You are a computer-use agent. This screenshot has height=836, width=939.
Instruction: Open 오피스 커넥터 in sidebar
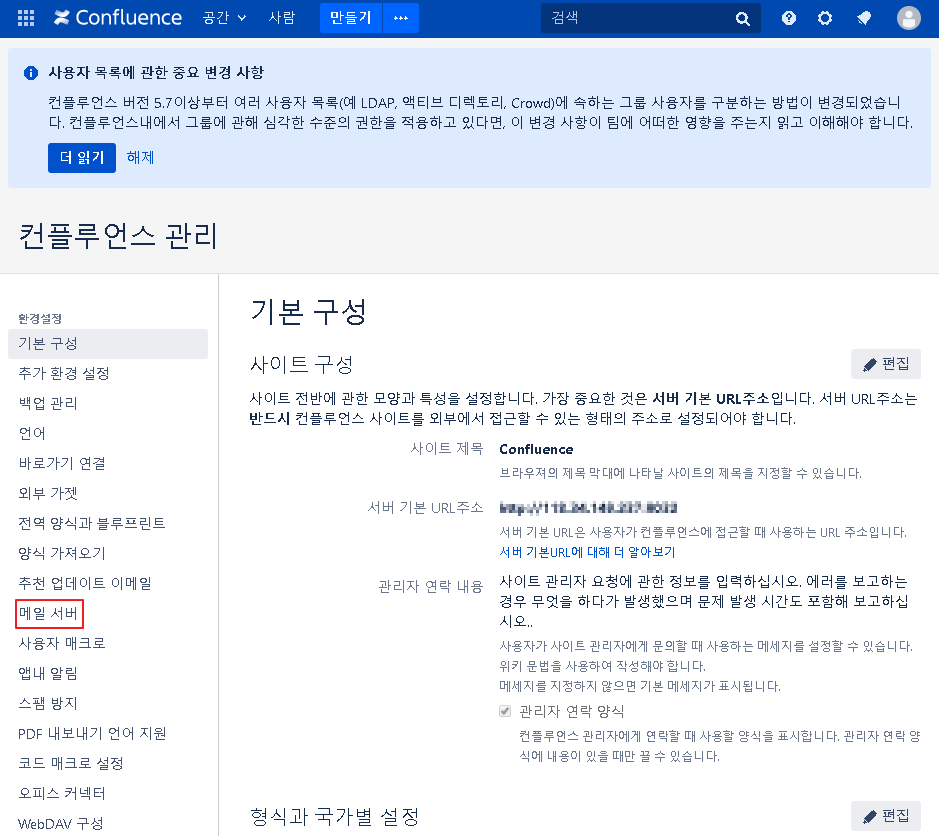[62, 793]
